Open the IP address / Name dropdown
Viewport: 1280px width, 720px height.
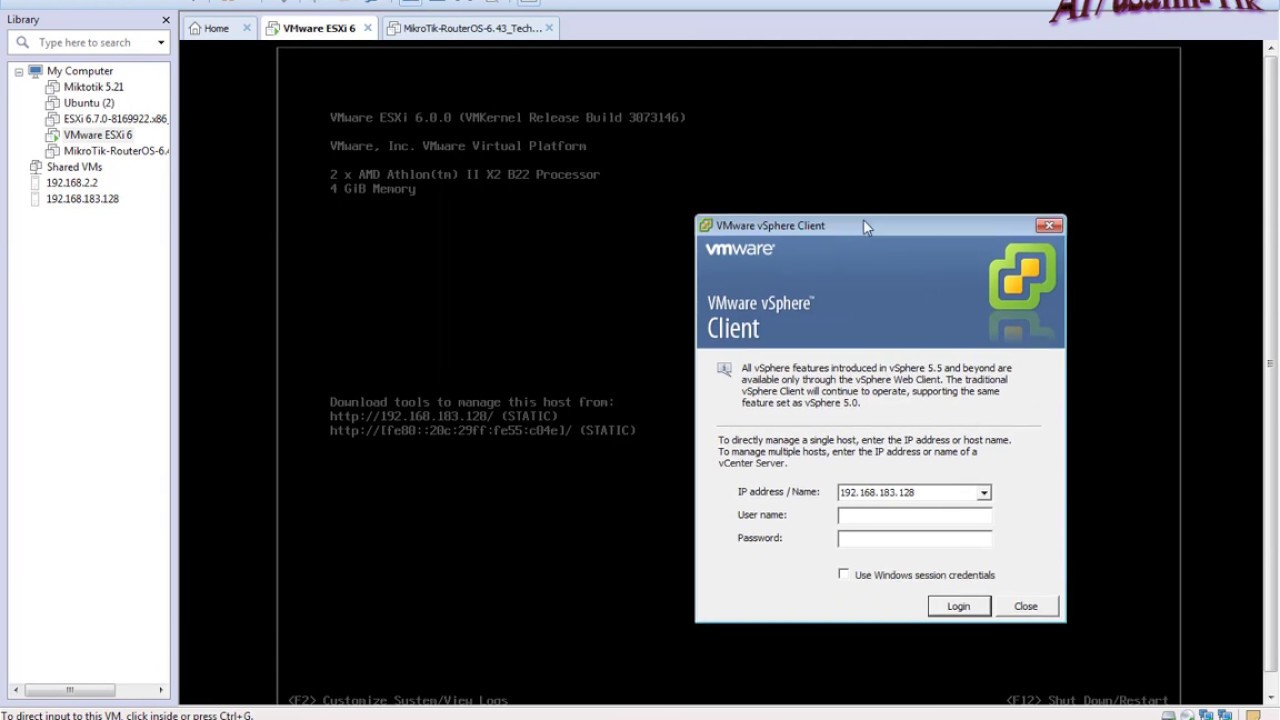[984, 493]
